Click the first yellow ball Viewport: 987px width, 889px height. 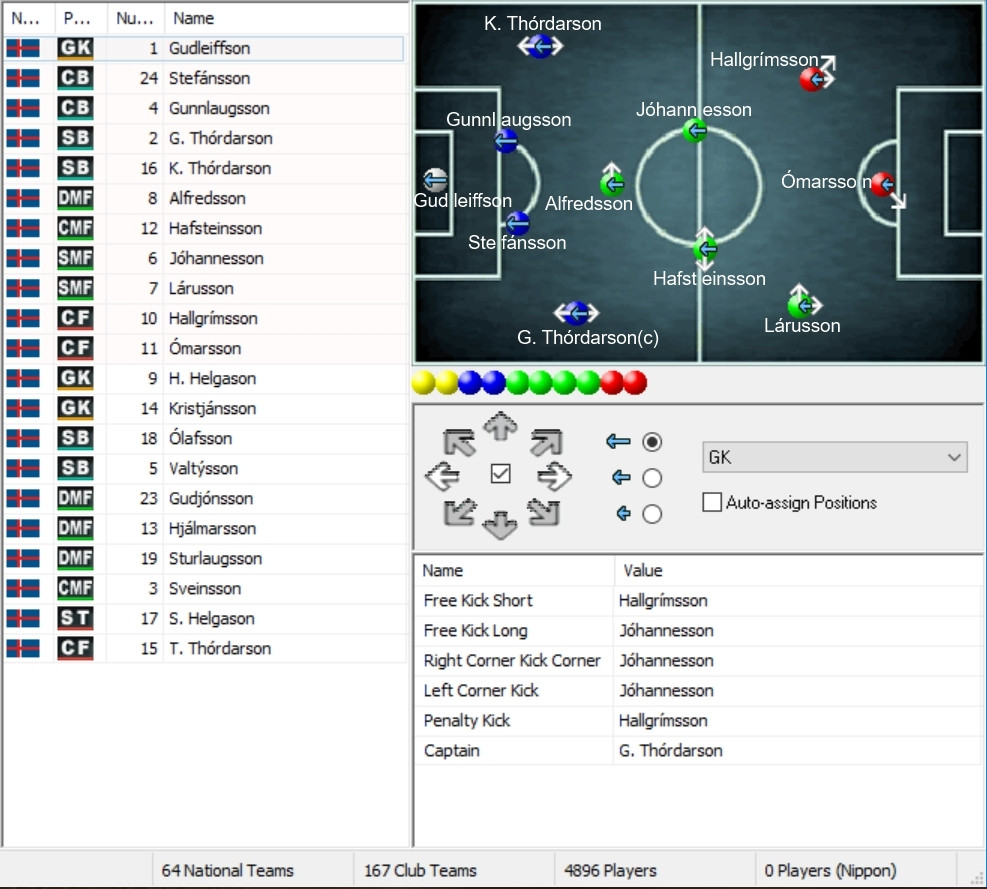[x=424, y=382]
